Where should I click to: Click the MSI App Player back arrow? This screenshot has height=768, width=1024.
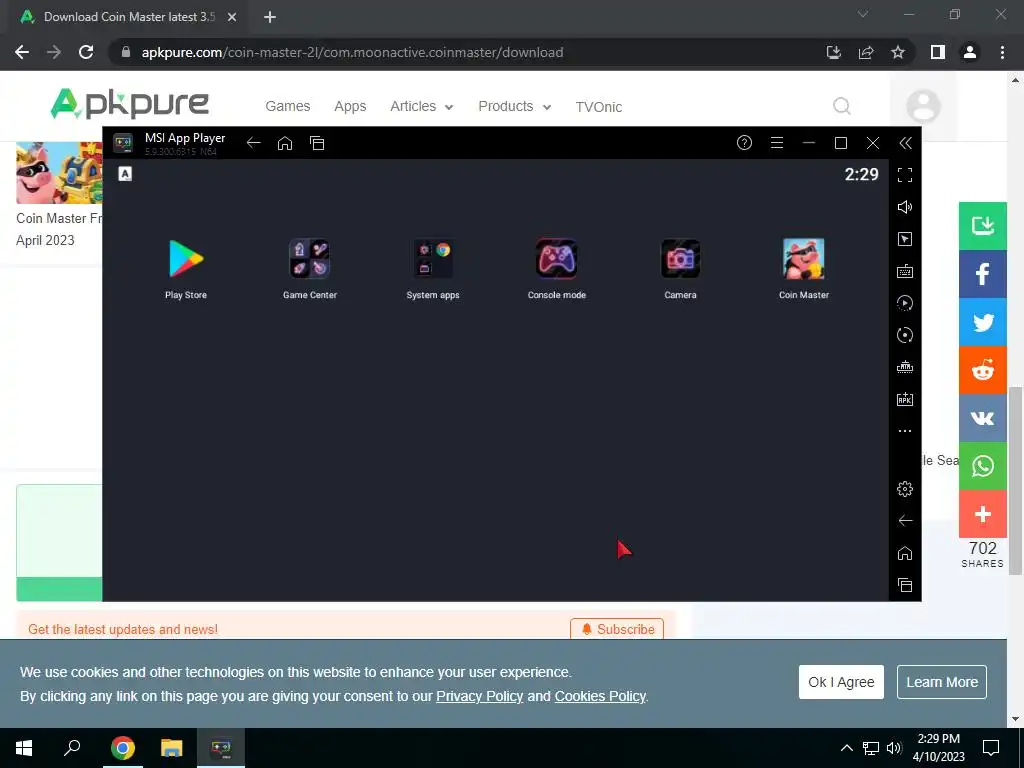click(253, 143)
